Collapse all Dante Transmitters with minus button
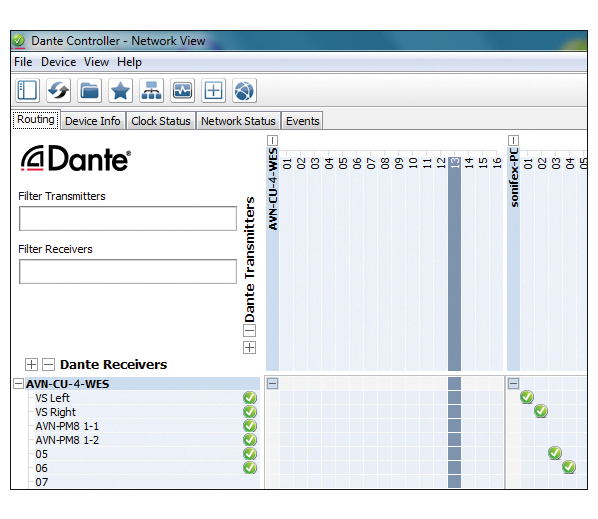 click(249, 330)
